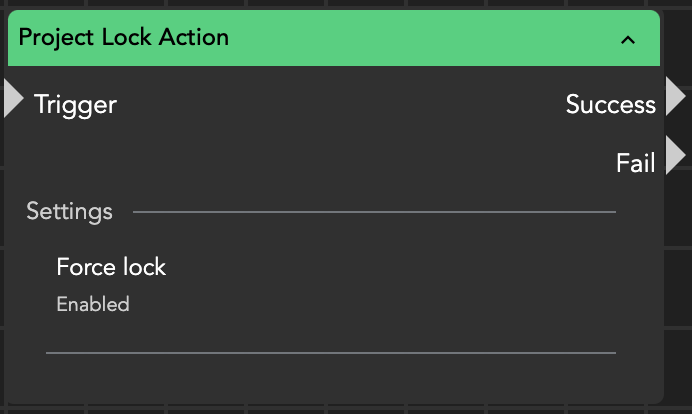Click the Success output port arrow
The height and width of the screenshot is (414, 692).
tap(675, 97)
